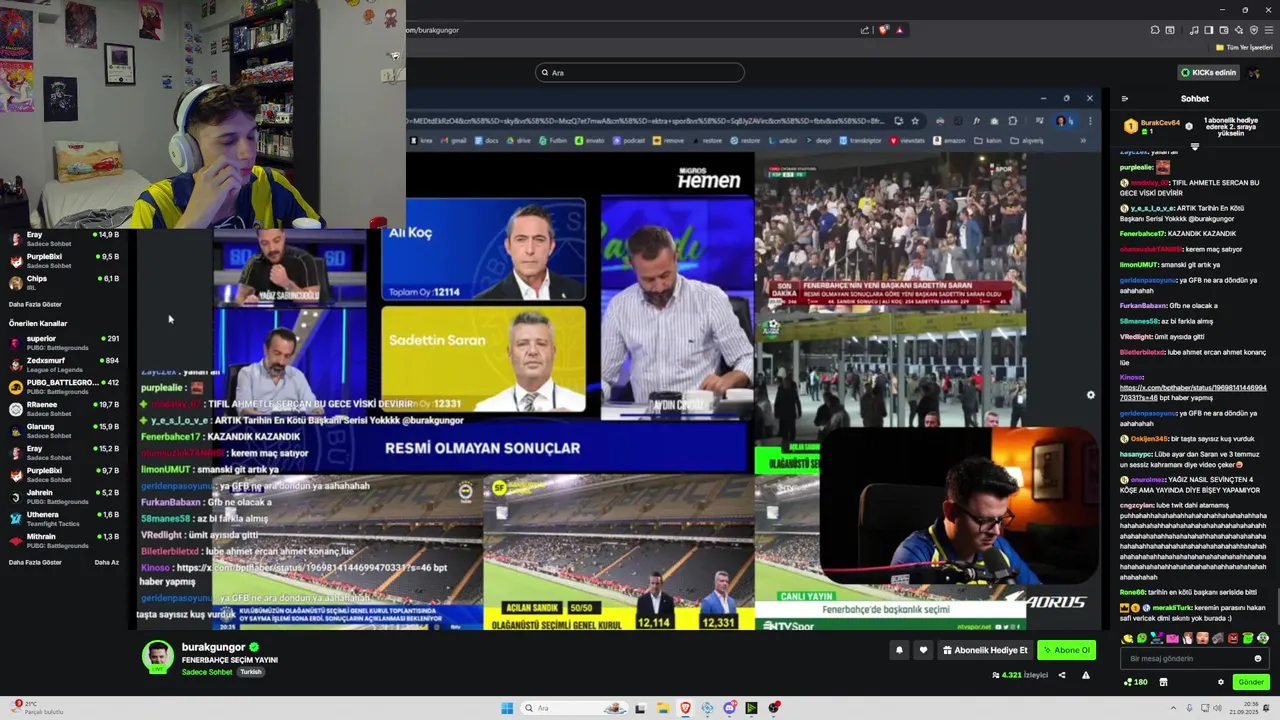Open volume control in system tray

coord(1217,708)
